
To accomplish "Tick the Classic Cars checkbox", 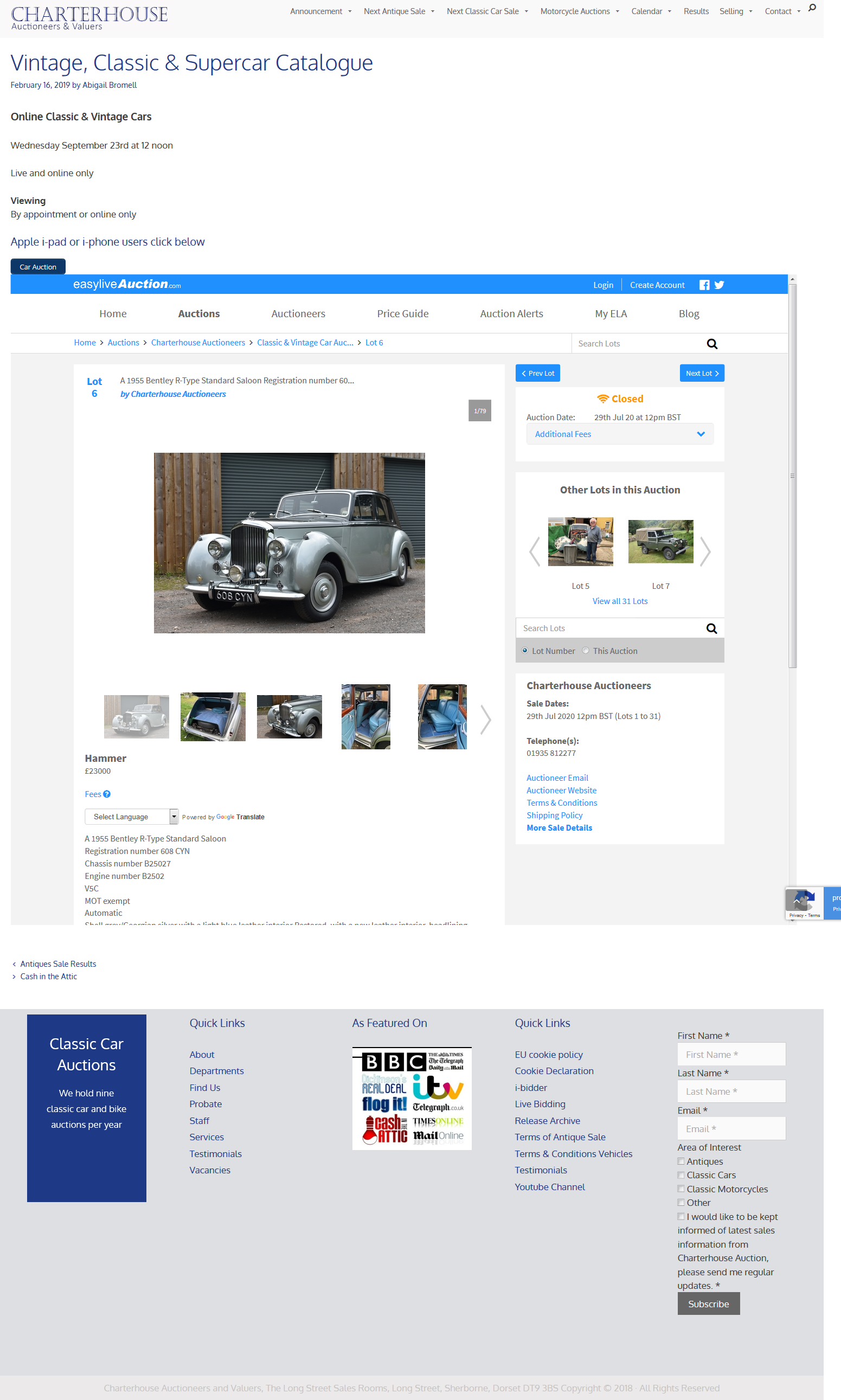I will pyautogui.click(x=681, y=1175).
